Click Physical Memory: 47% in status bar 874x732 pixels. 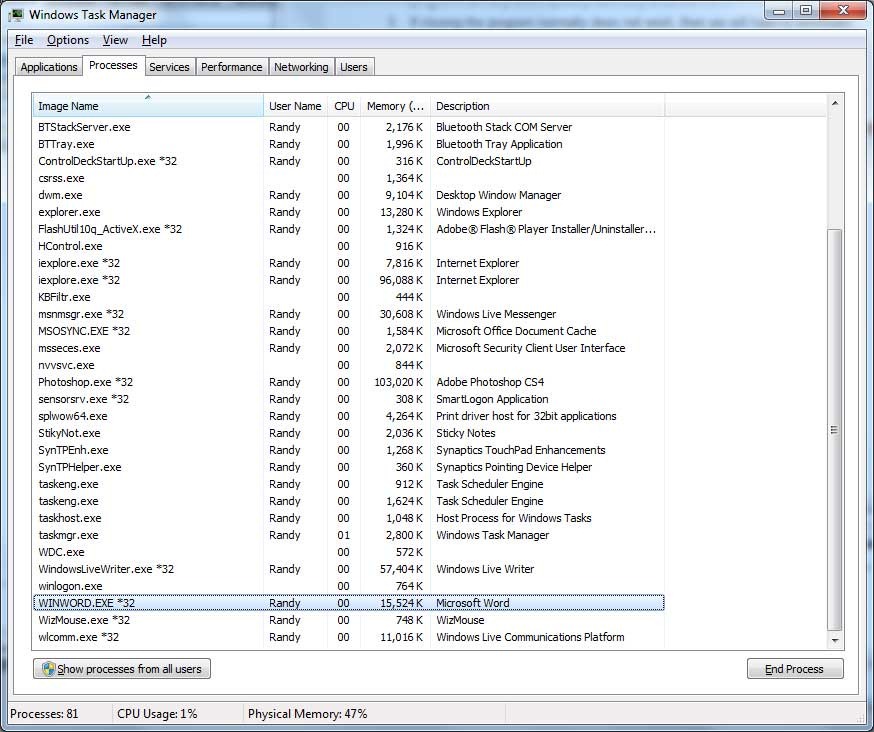(308, 714)
